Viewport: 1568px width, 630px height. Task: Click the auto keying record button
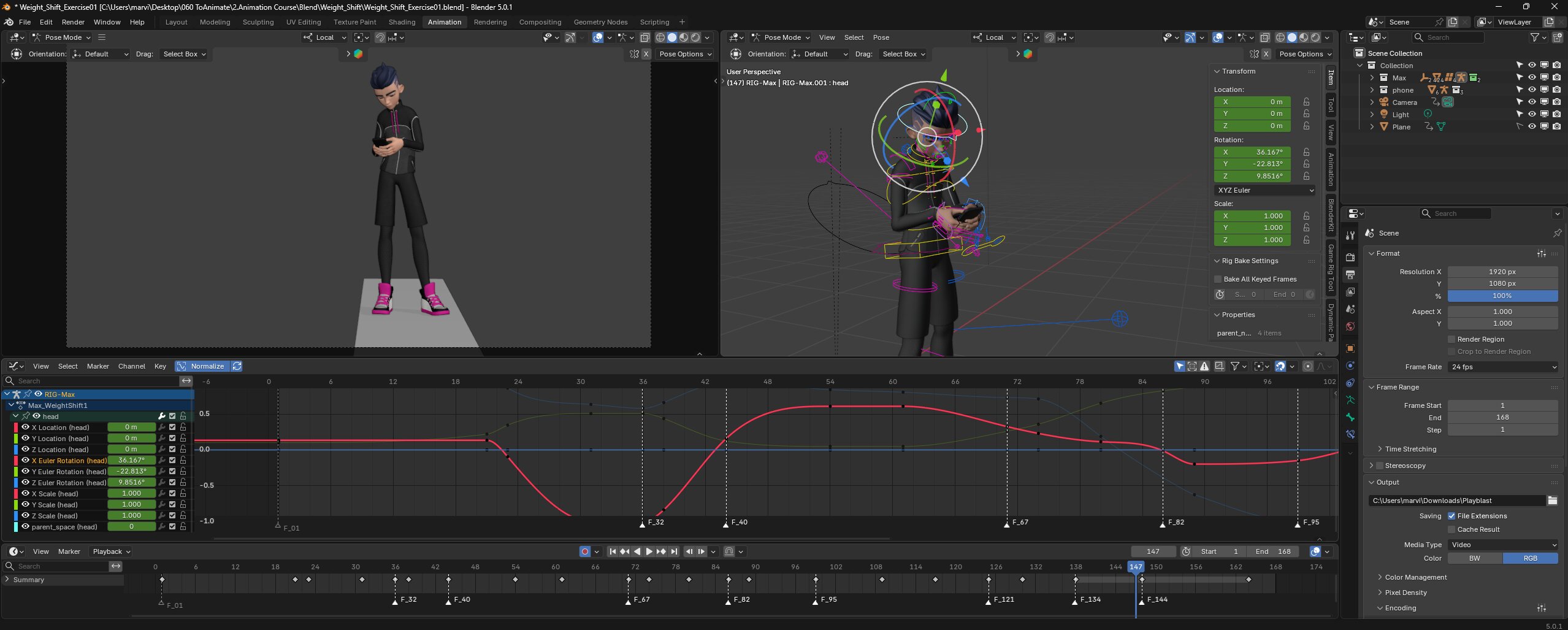[584, 551]
